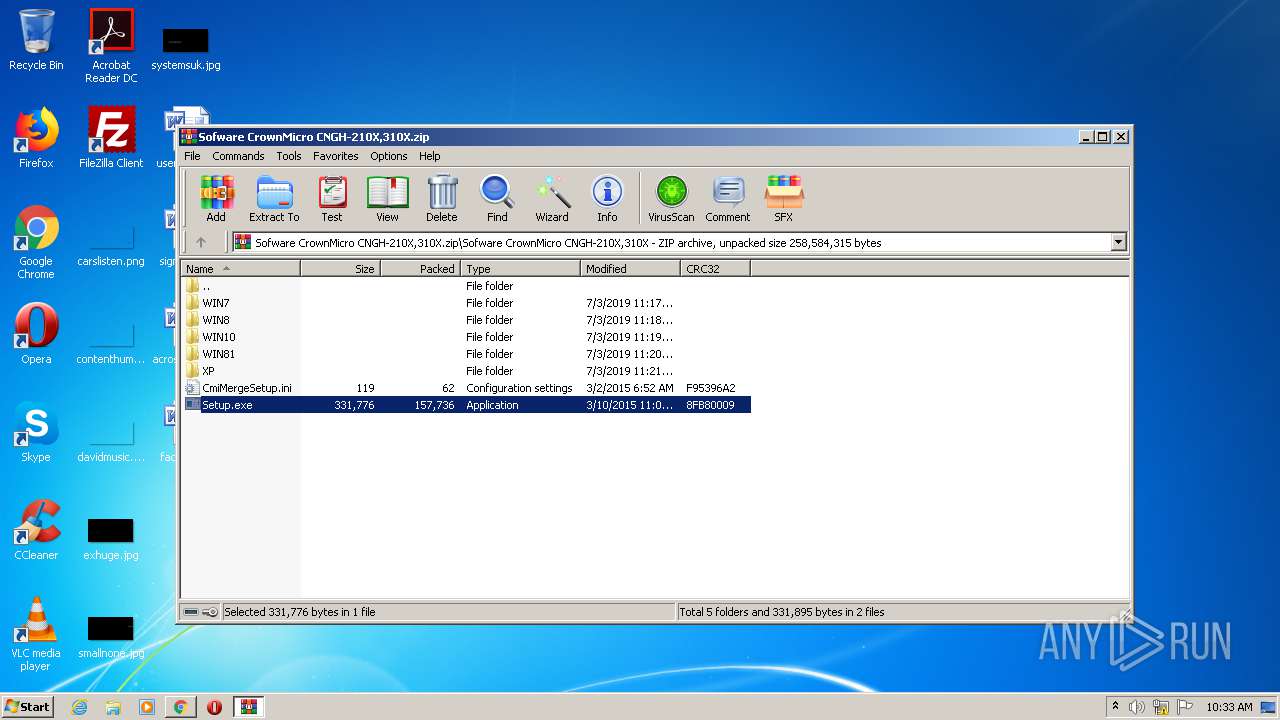Select the XP folder
Image resolution: width=1280 pixels, height=720 pixels.
click(465, 371)
